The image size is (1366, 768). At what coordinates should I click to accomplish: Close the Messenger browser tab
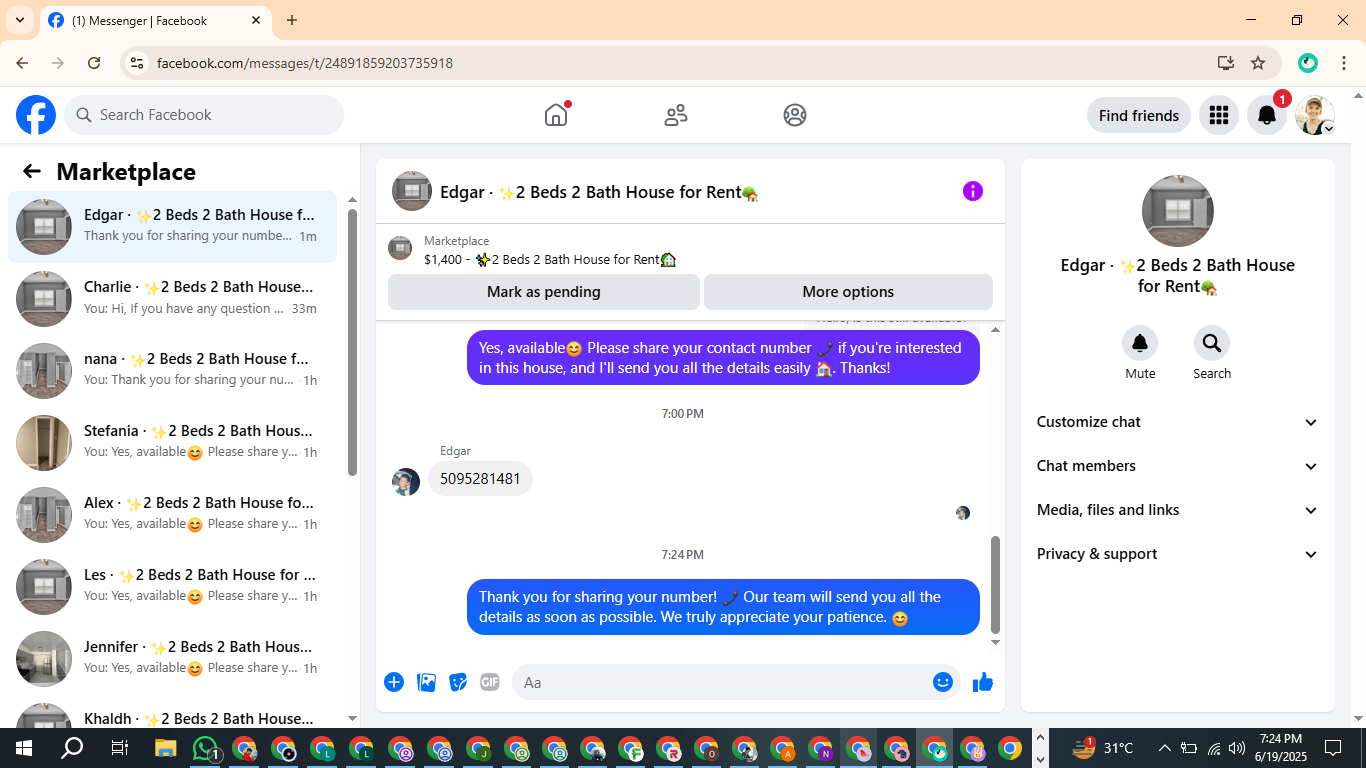click(x=256, y=20)
